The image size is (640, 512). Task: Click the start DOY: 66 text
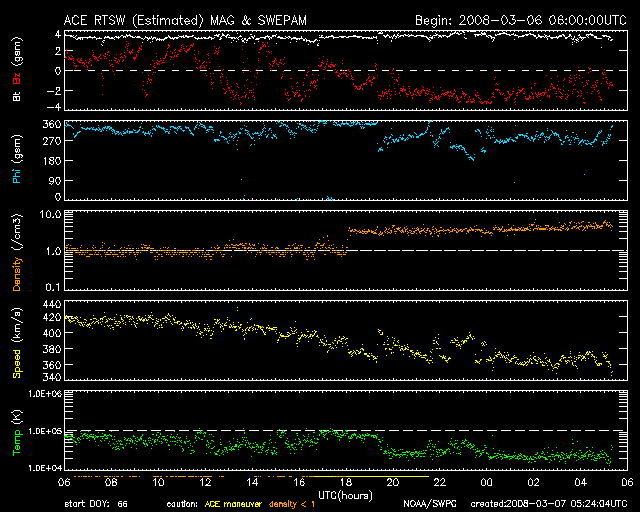96,504
